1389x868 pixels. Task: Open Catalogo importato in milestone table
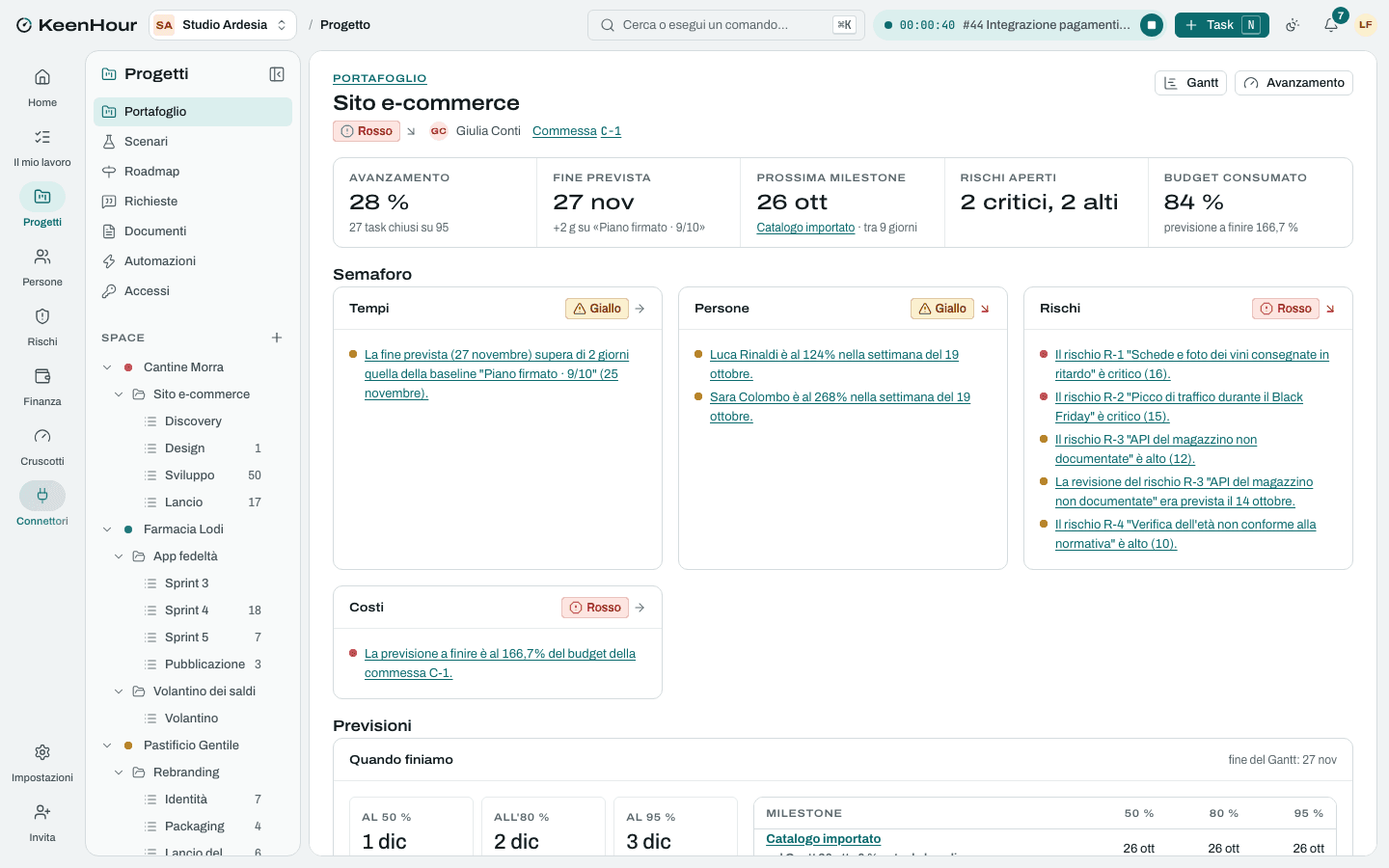(823, 839)
